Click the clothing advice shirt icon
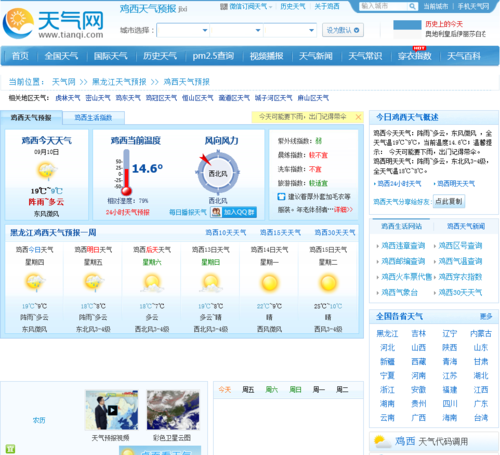 click(281, 197)
